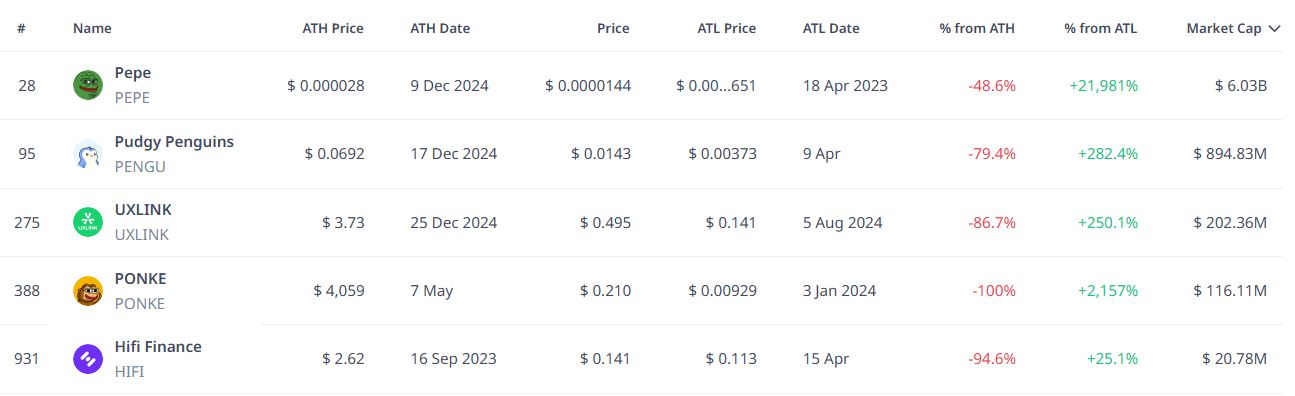Viewport: 1295px width, 396px height.
Task: Sort by ATL Date column header
Action: (x=831, y=29)
